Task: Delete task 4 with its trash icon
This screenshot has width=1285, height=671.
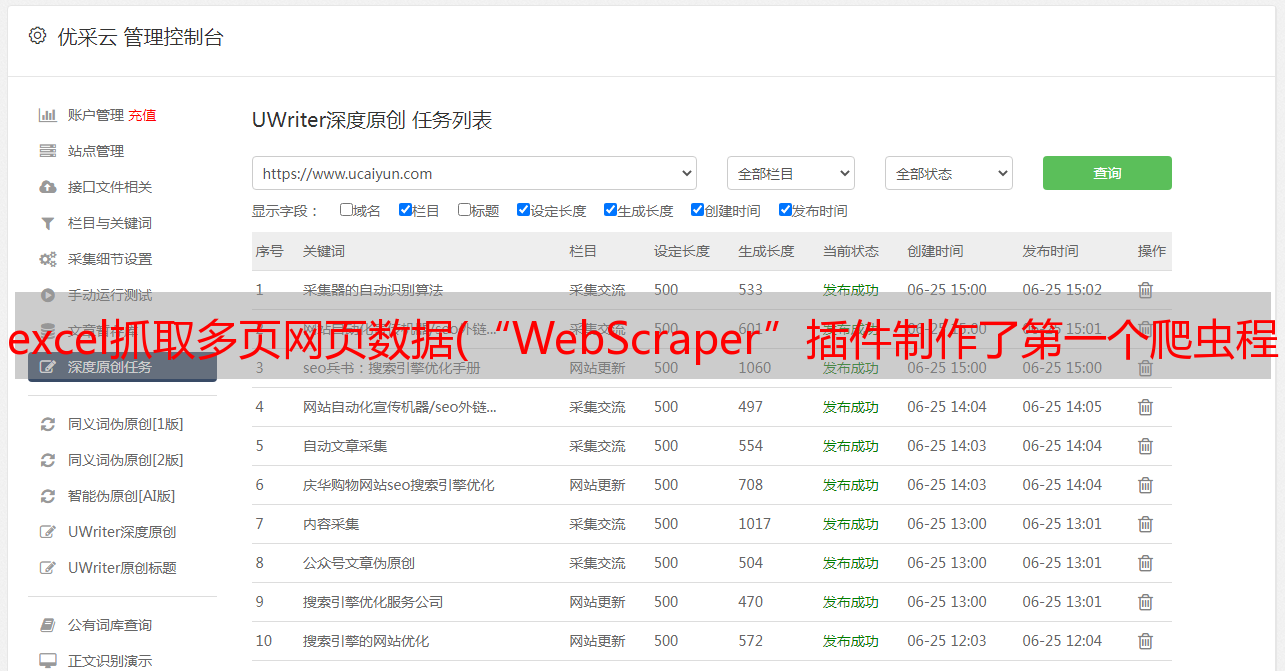Action: 1145,407
